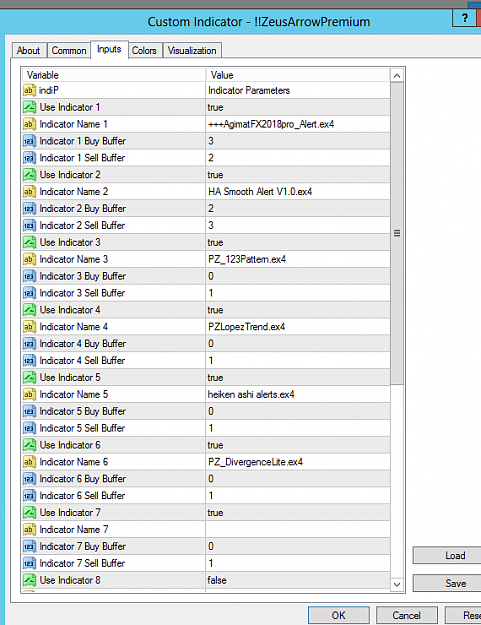This screenshot has height=625, width=481.
Task: Click integer icon for Indicator 3 Buy Buffer
Action: (x=29, y=276)
